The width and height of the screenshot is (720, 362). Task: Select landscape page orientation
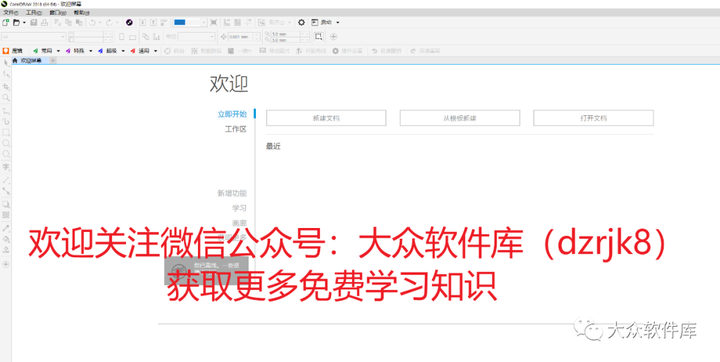132,37
